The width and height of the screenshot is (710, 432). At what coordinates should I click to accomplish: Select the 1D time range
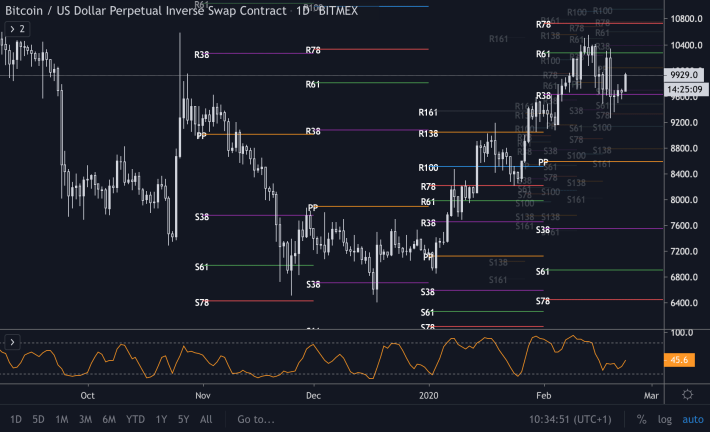16,419
